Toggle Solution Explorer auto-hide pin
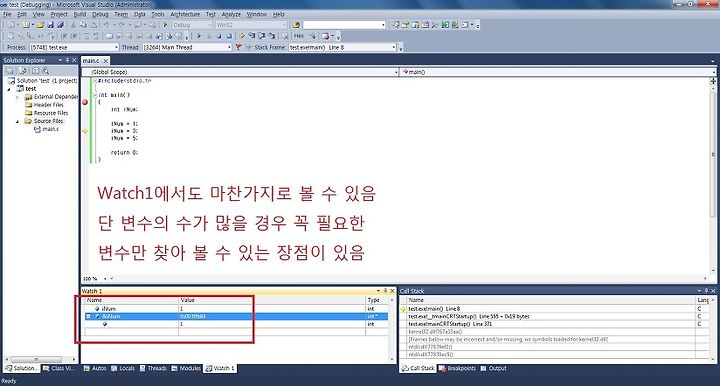This screenshot has height=386, width=720. 67,60
